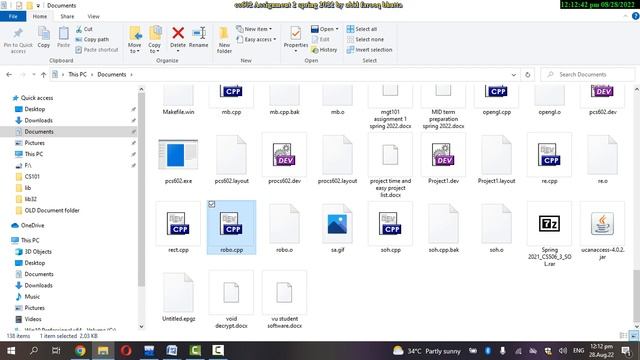This screenshot has height=360, width=640.
Task: Expand the Easy access dropdown
Action: coord(256,40)
